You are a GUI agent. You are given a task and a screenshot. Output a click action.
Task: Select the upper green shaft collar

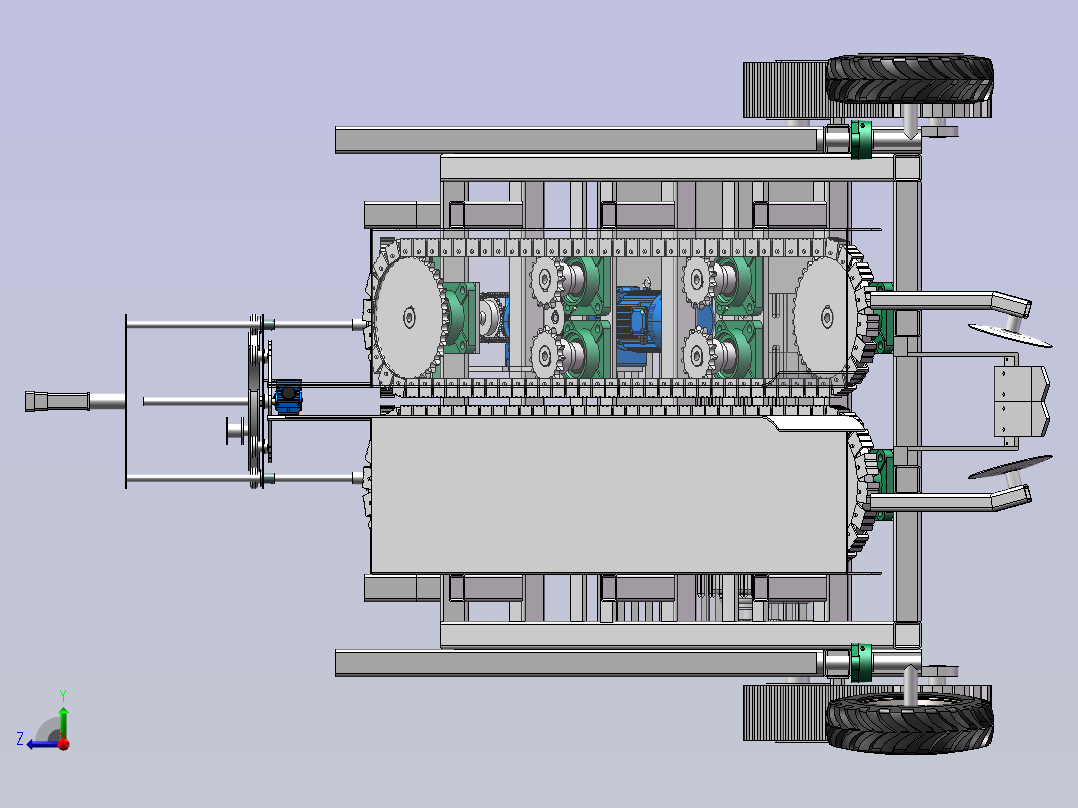click(861, 140)
